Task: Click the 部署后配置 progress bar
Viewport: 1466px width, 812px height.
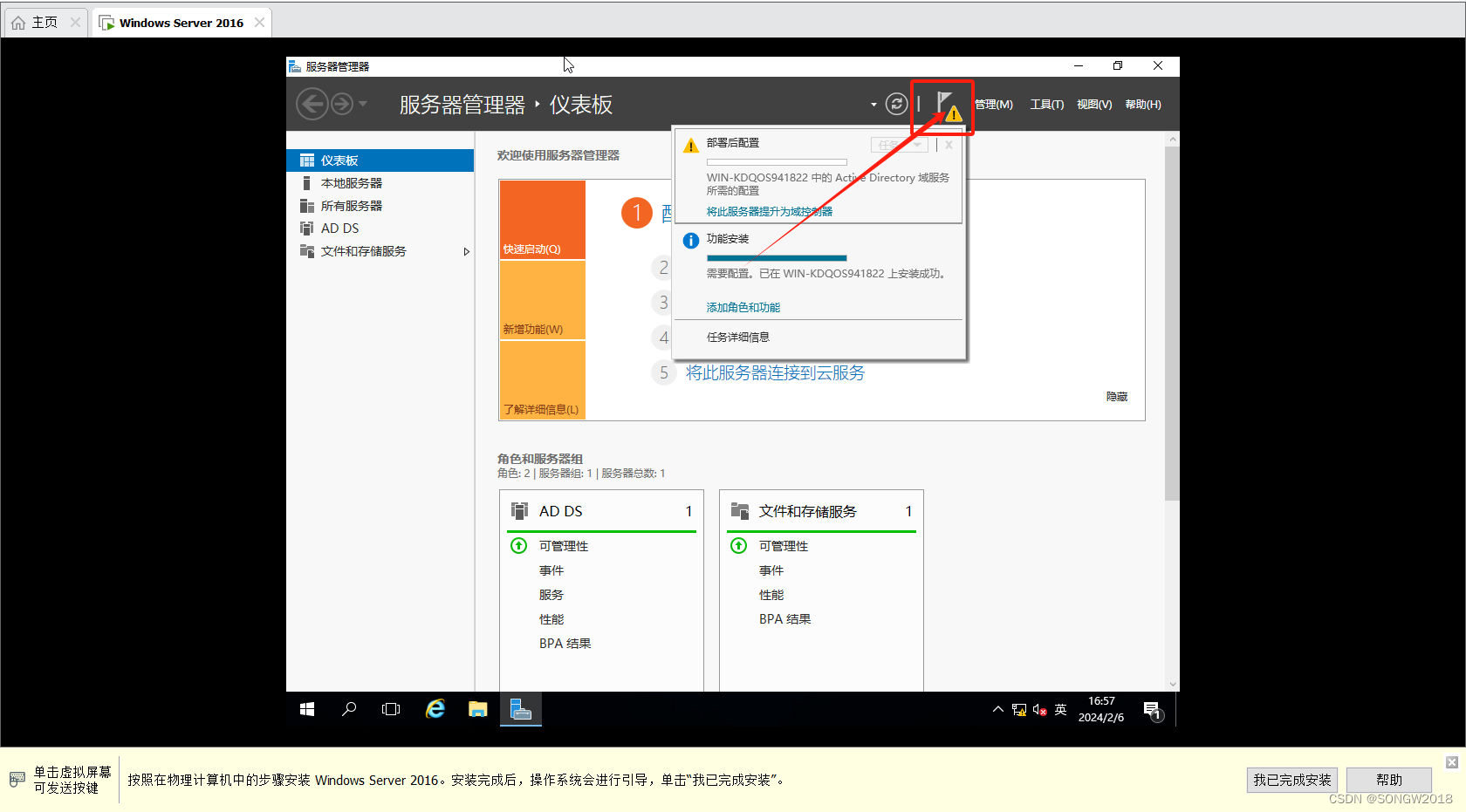Action: pyautogui.click(x=777, y=162)
